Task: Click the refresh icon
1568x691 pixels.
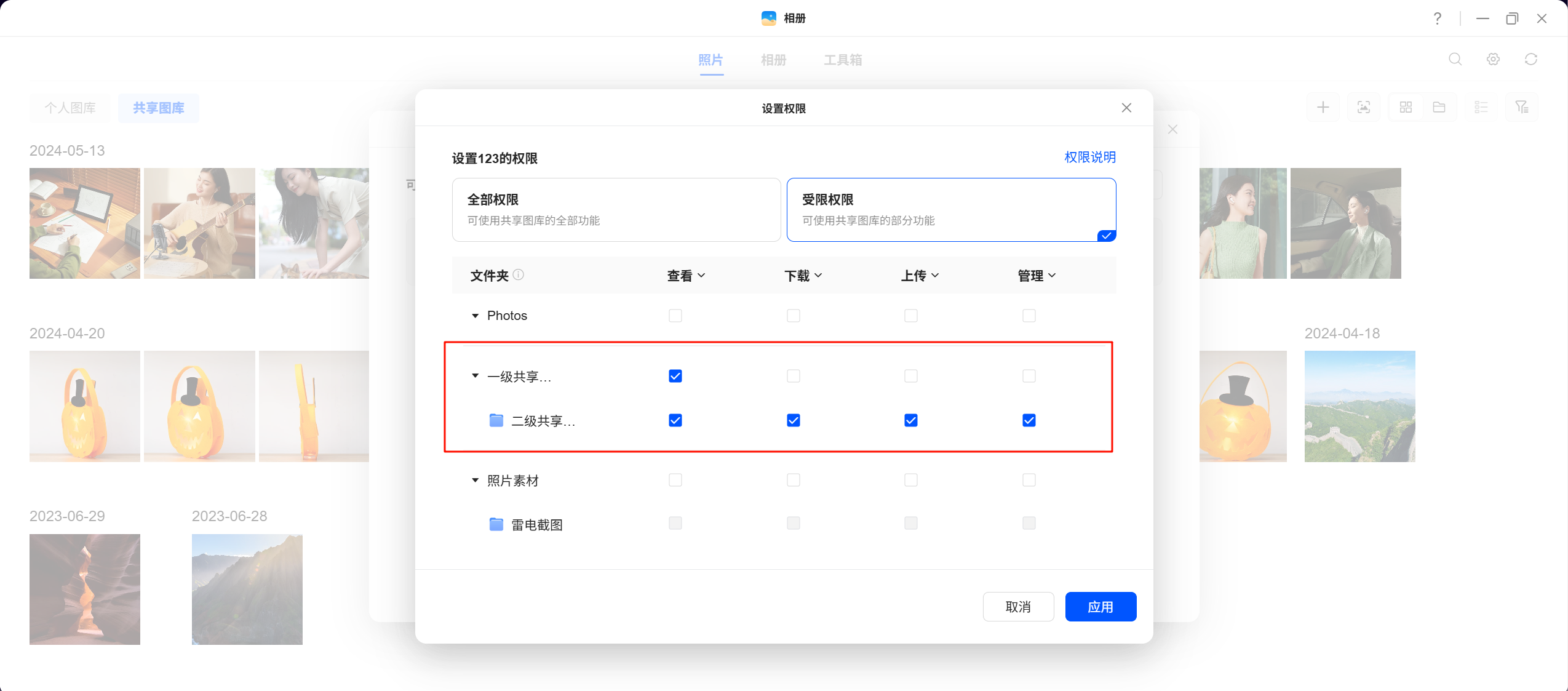Action: click(1531, 59)
